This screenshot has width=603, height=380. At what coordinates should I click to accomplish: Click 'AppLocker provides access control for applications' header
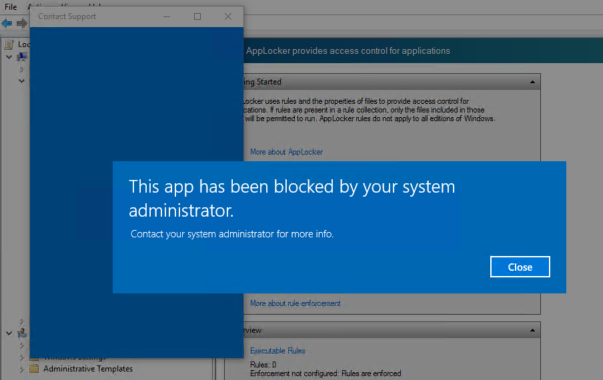(348, 51)
